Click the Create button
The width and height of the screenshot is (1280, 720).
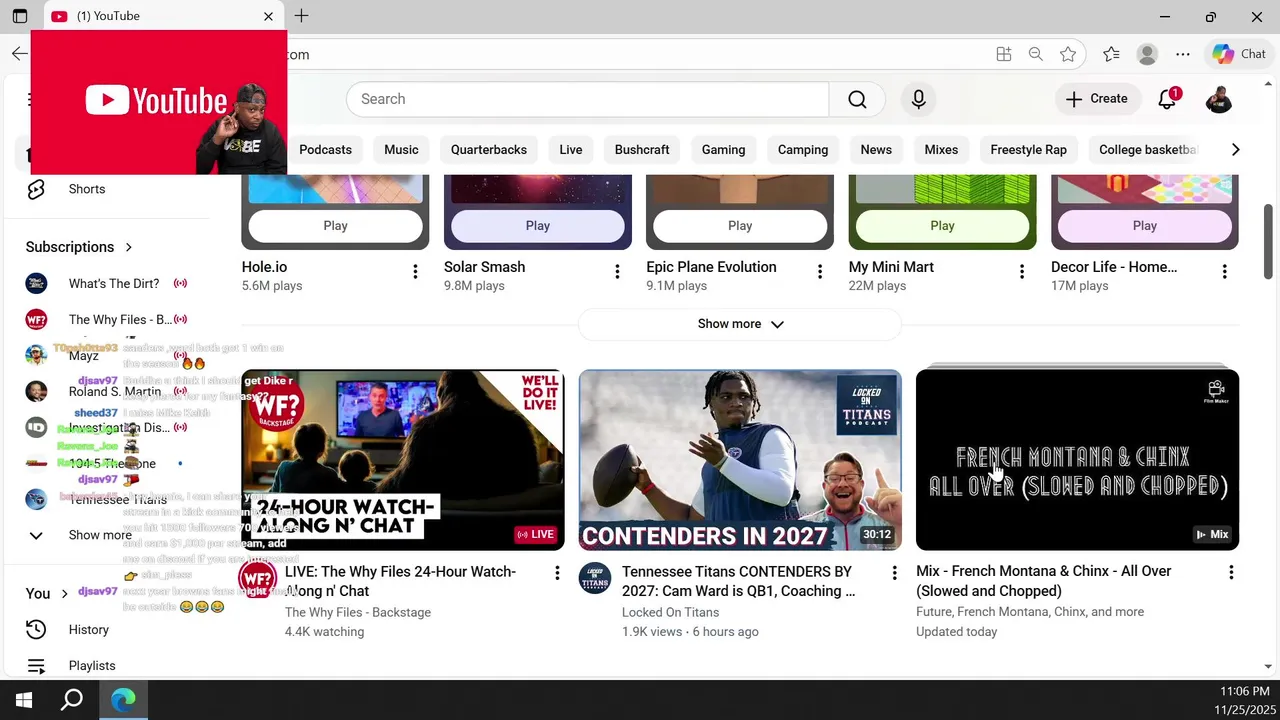tap(1097, 99)
